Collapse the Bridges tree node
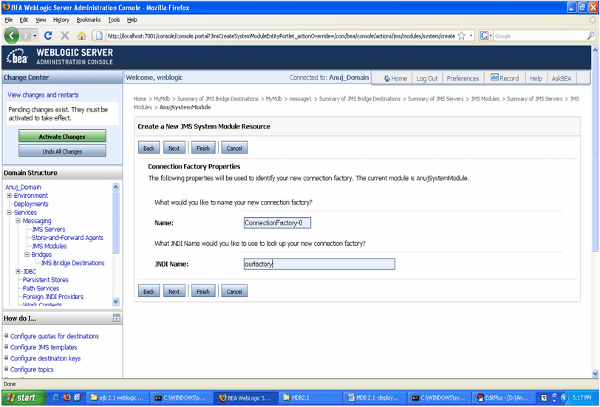Viewport: 600px width, 407px height. 27,254
